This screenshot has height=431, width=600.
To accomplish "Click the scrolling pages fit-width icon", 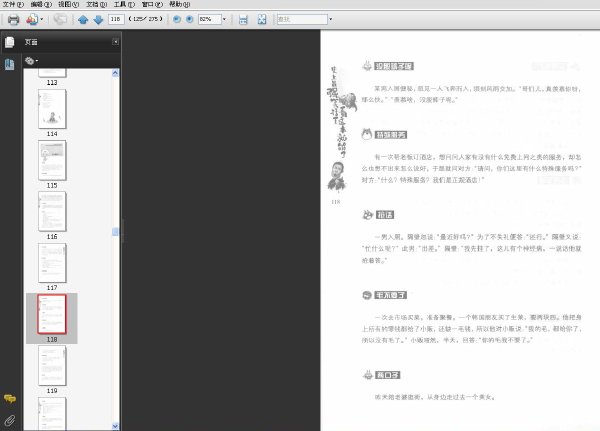I will (x=243, y=20).
